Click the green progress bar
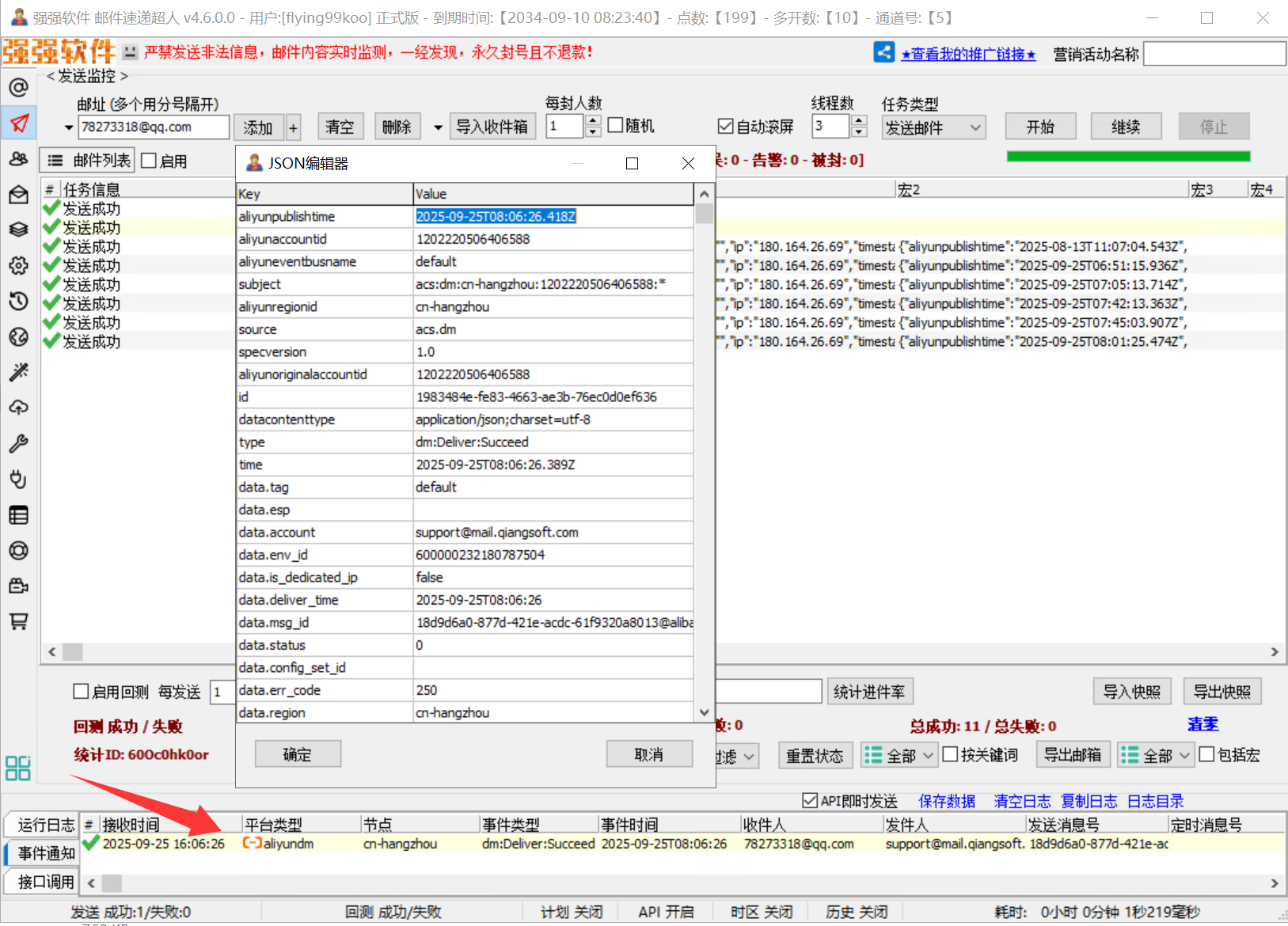Screen dimensions: 1288x926 click(1128, 157)
